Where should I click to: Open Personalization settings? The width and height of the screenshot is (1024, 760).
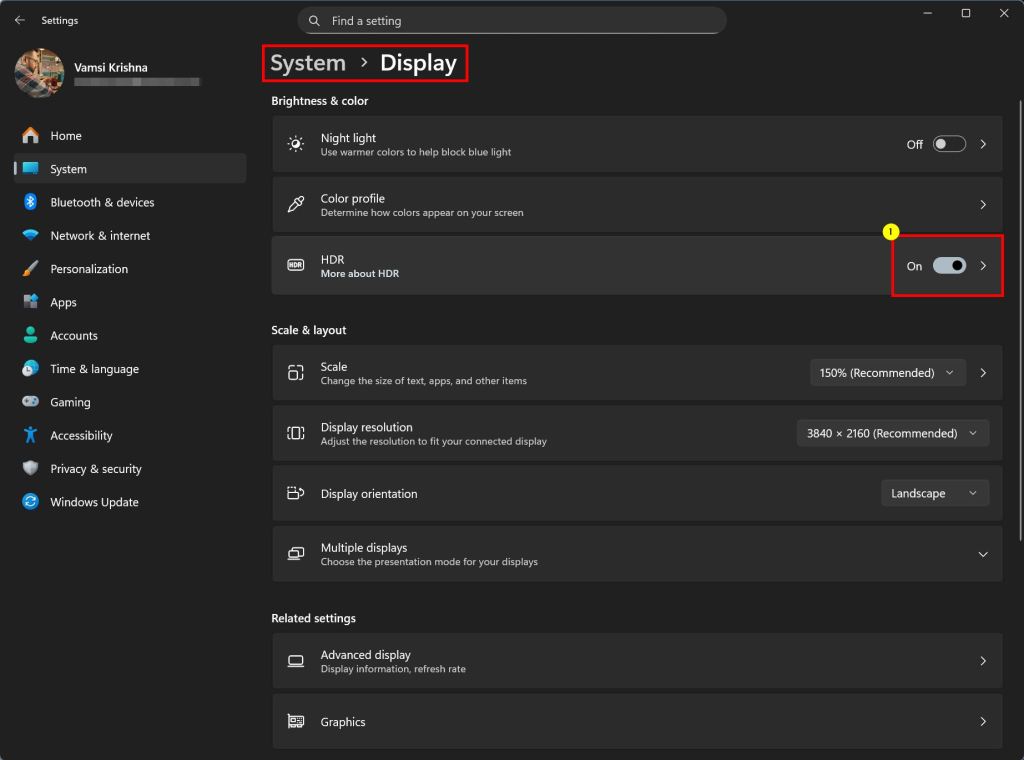click(130, 268)
